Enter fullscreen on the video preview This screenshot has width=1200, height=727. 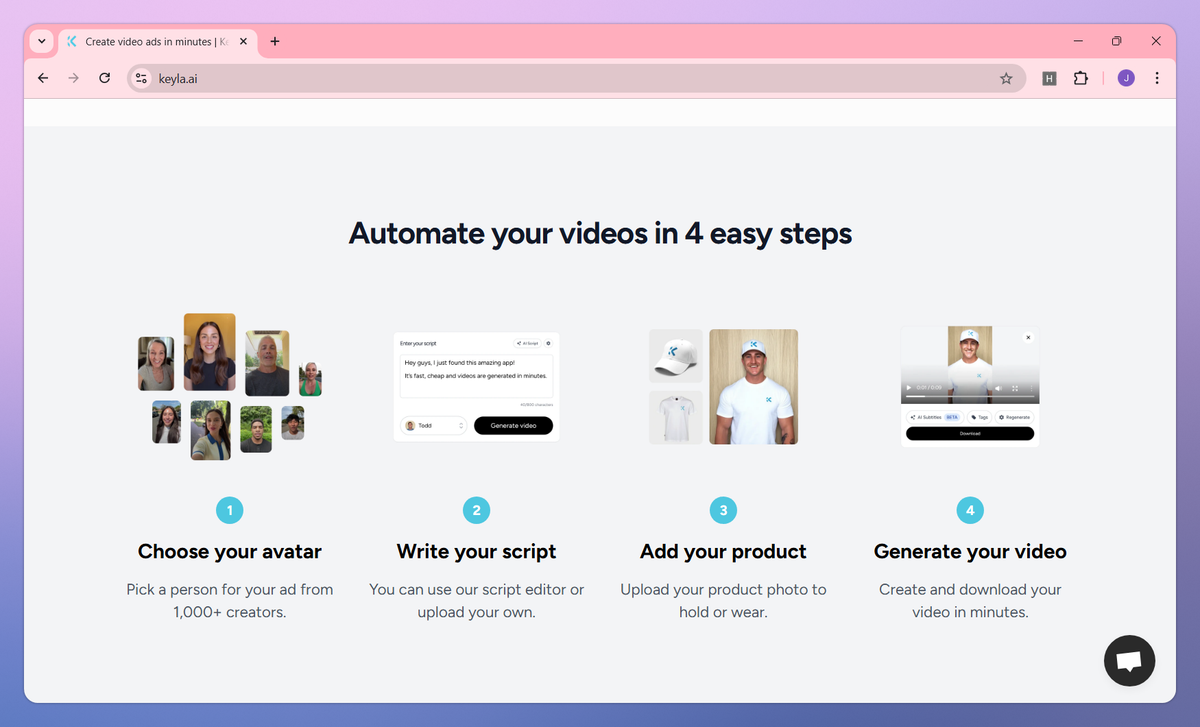coord(1015,388)
